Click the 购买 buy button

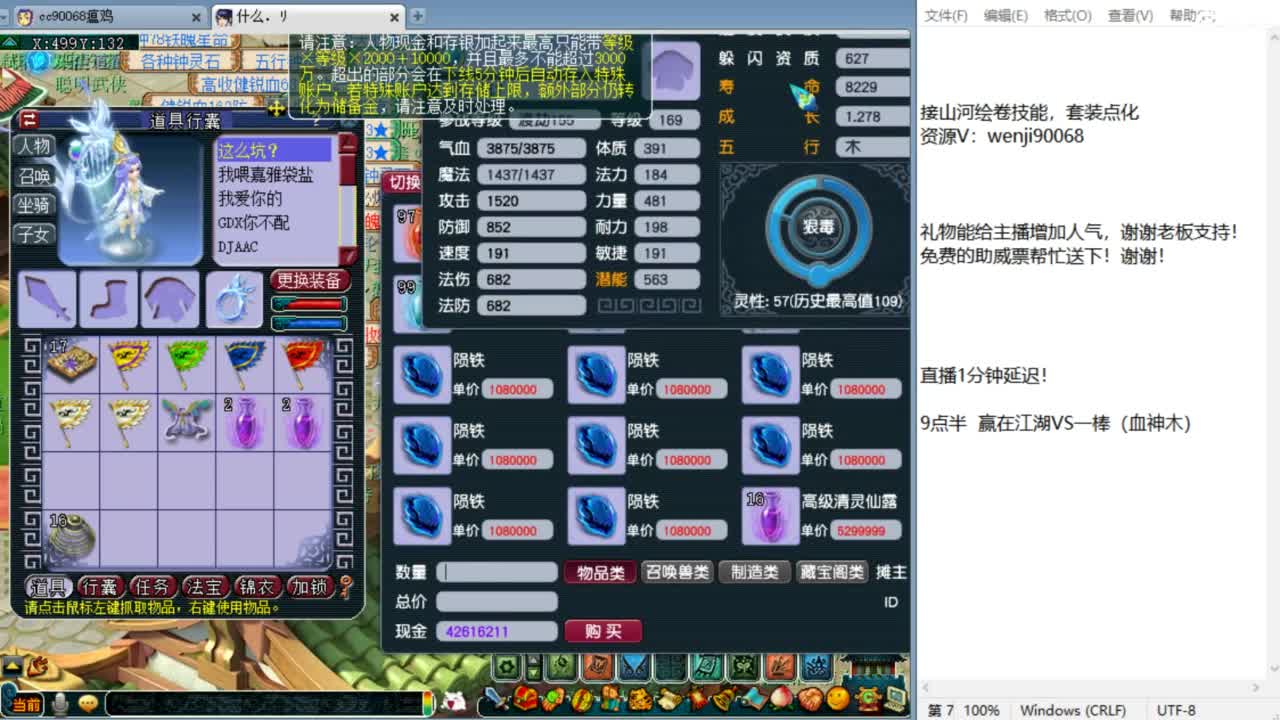click(x=603, y=631)
